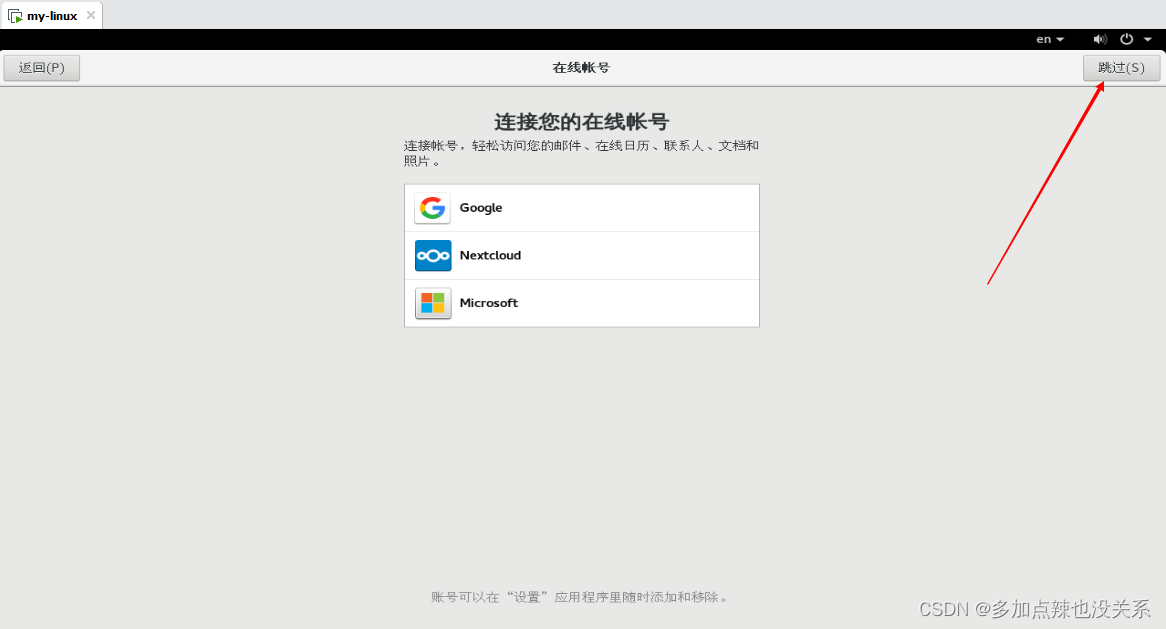
Task: Click the Microsoft logo icon
Action: tap(433, 303)
